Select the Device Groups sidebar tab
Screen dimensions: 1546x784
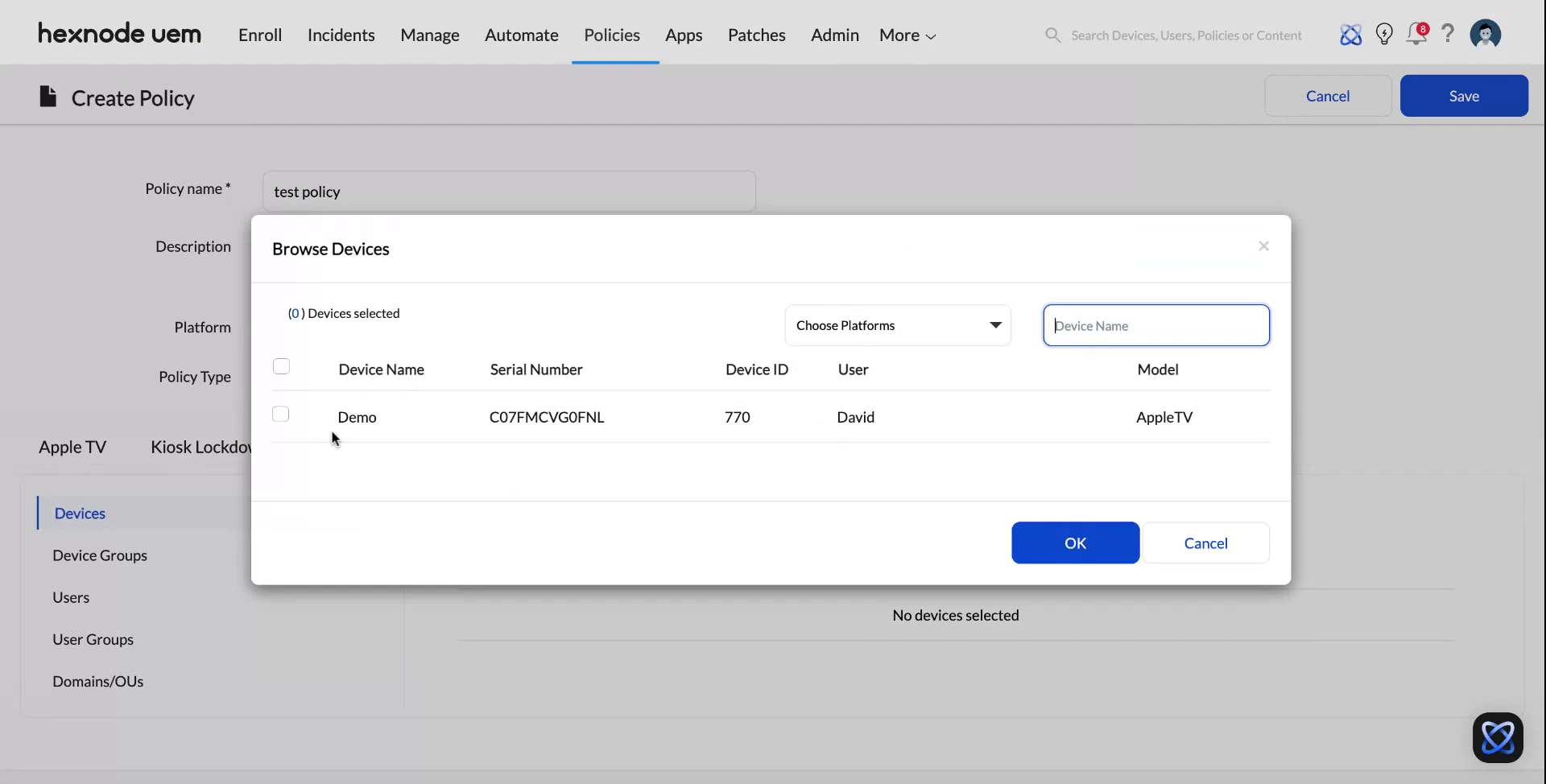coord(100,555)
